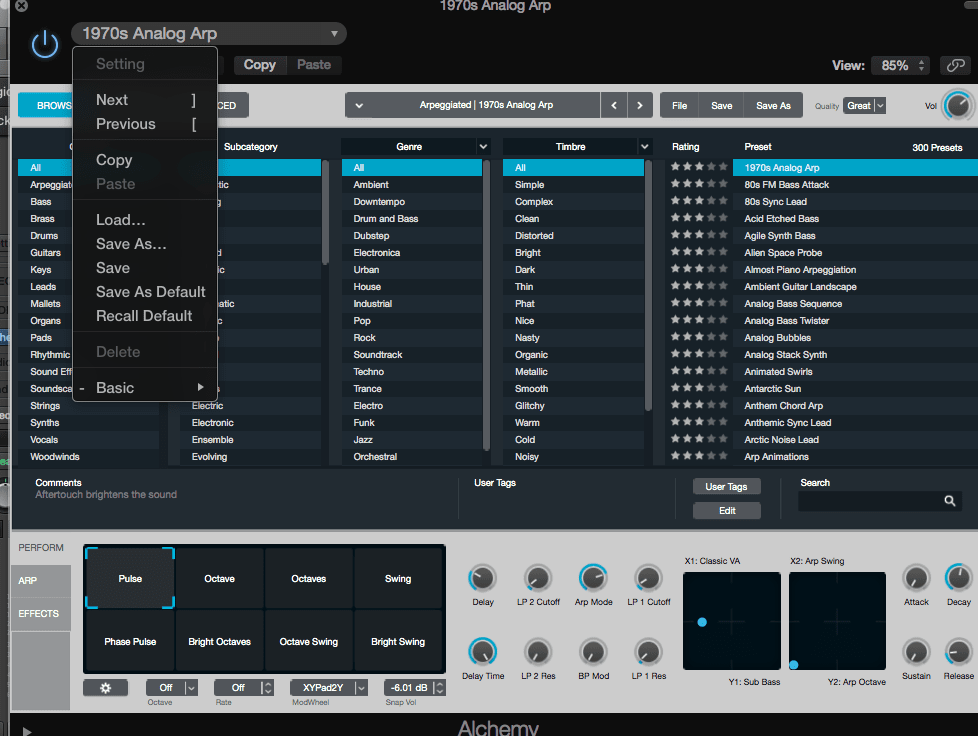Viewport: 978px width, 736px height.
Task: Select the Alien Space Probe preset
Action: coord(855,253)
